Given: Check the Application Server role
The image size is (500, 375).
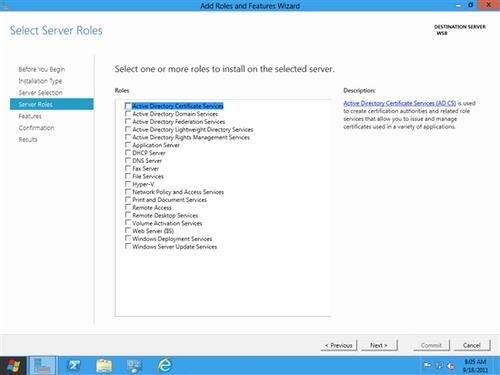Looking at the screenshot, I should (x=128, y=145).
